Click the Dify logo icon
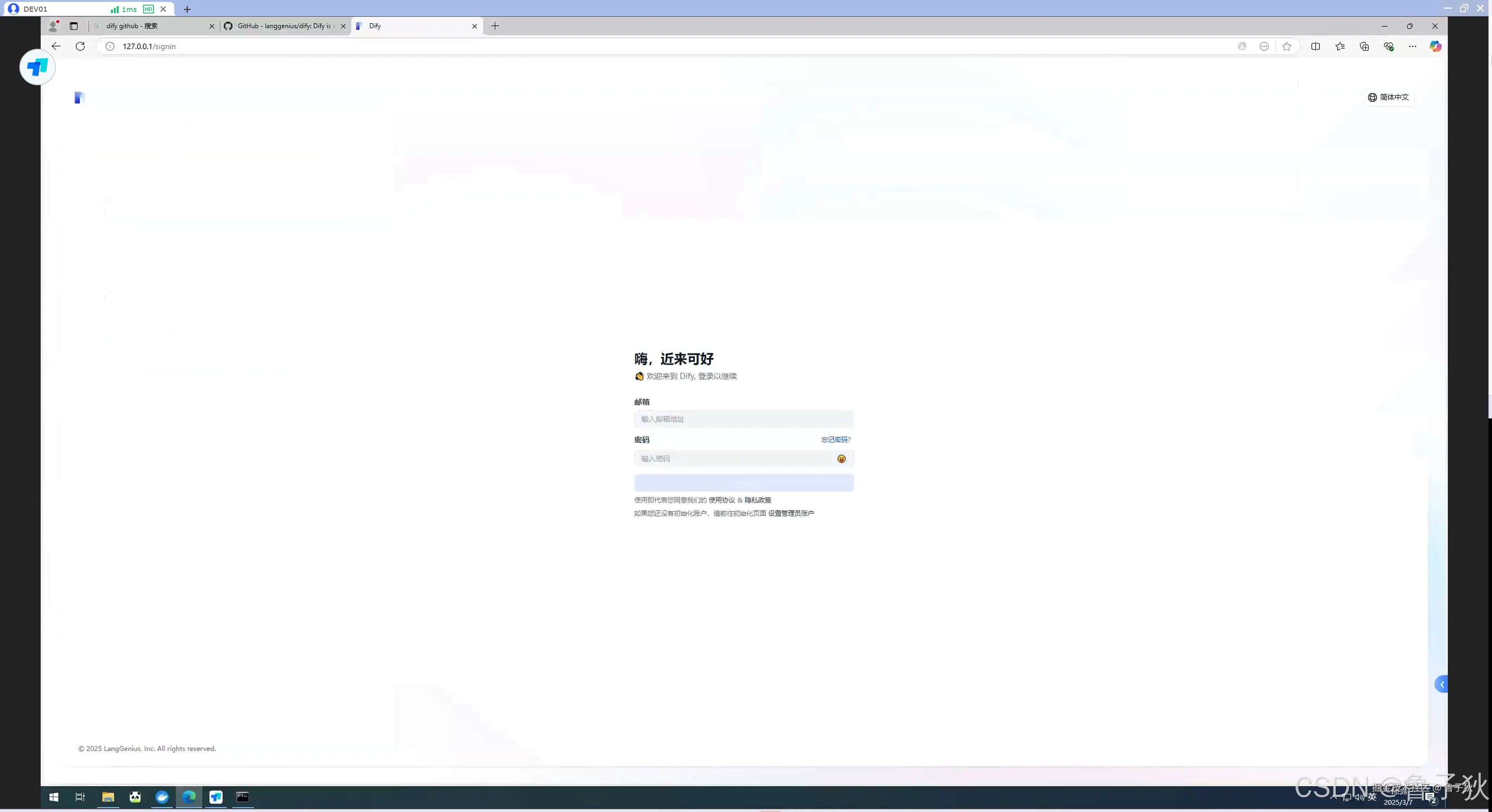The width and height of the screenshot is (1492, 812). click(79, 97)
